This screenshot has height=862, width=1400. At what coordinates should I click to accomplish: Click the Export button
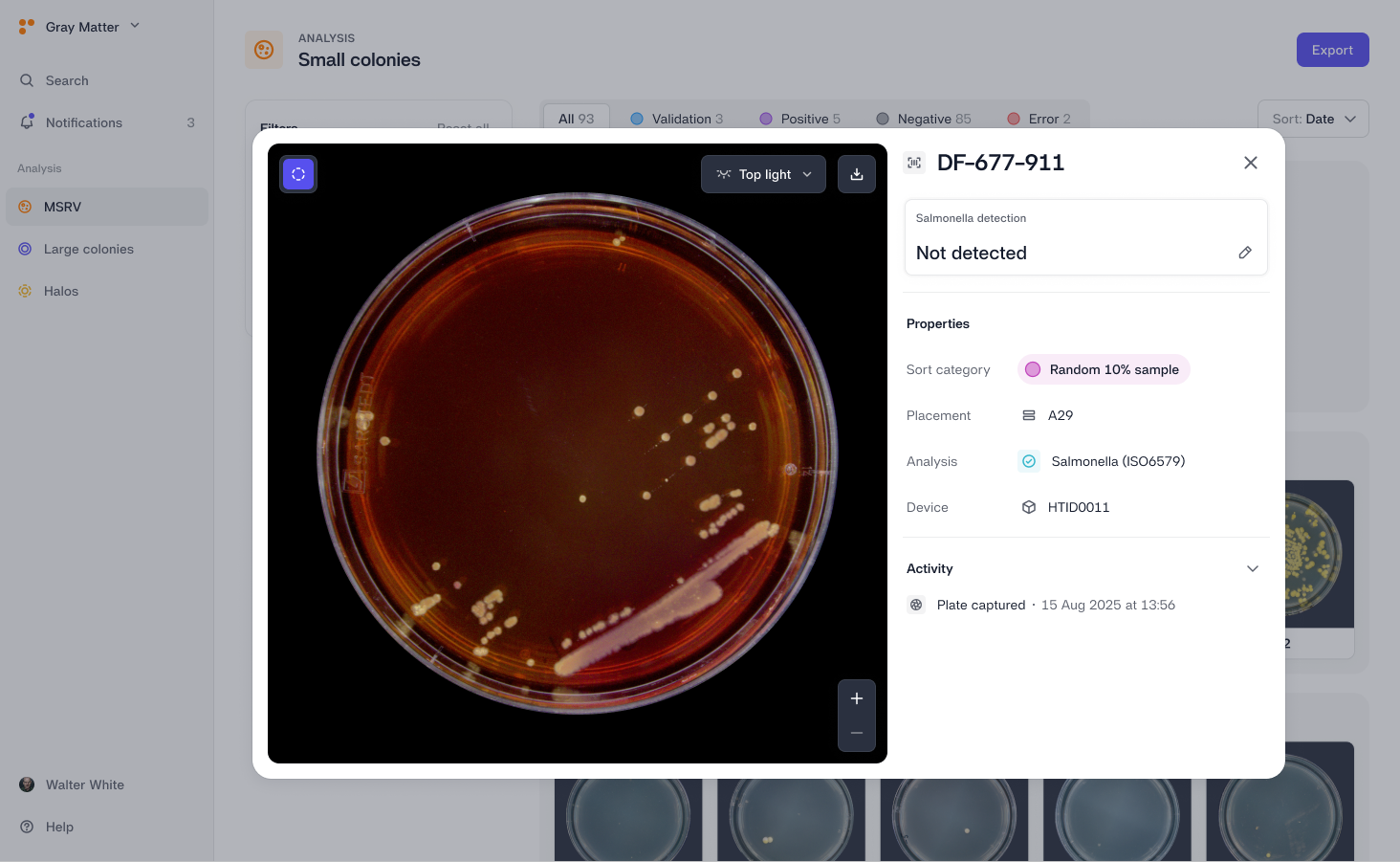coord(1332,50)
